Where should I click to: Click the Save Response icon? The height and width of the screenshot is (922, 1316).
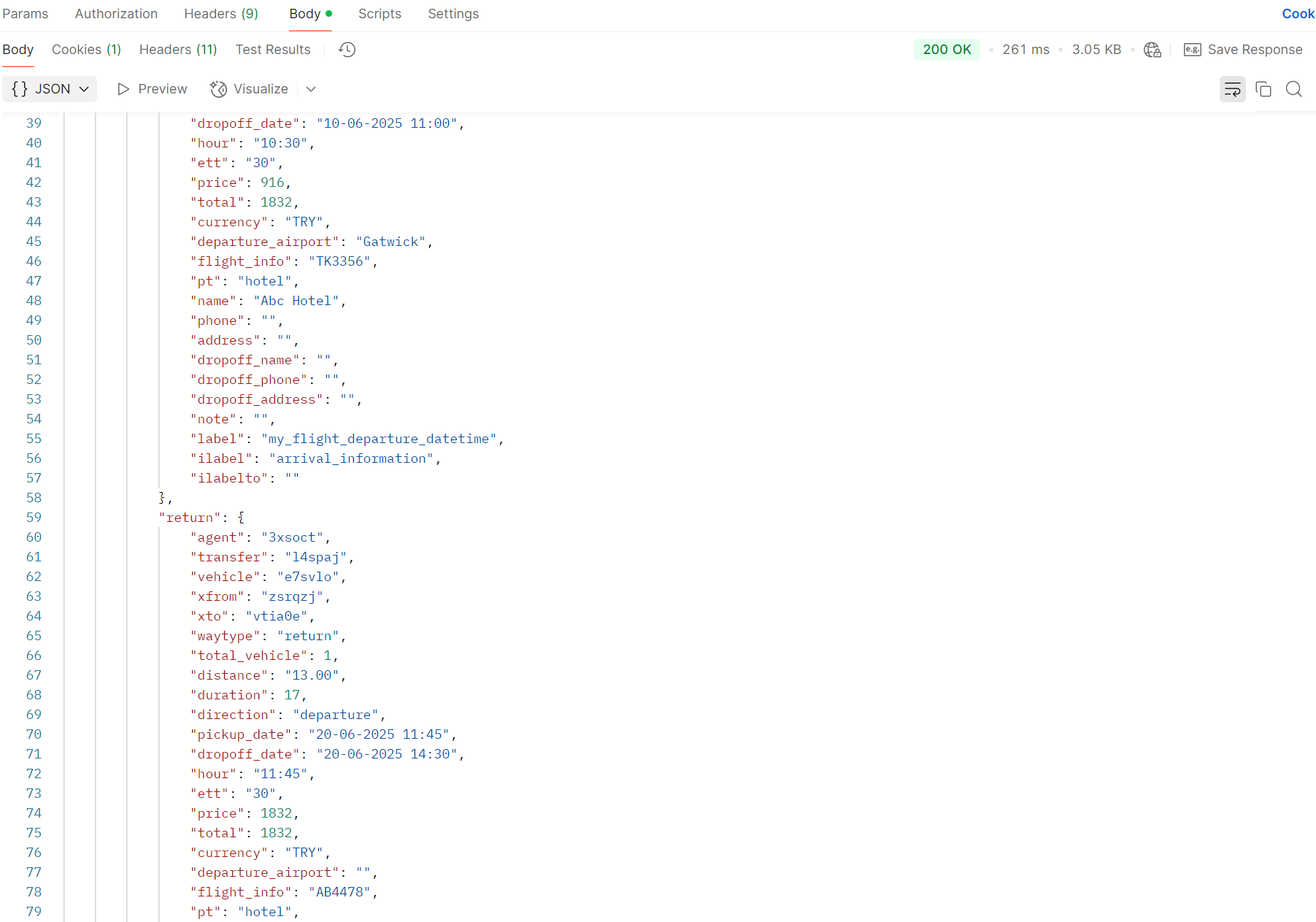pyautogui.click(x=1192, y=50)
